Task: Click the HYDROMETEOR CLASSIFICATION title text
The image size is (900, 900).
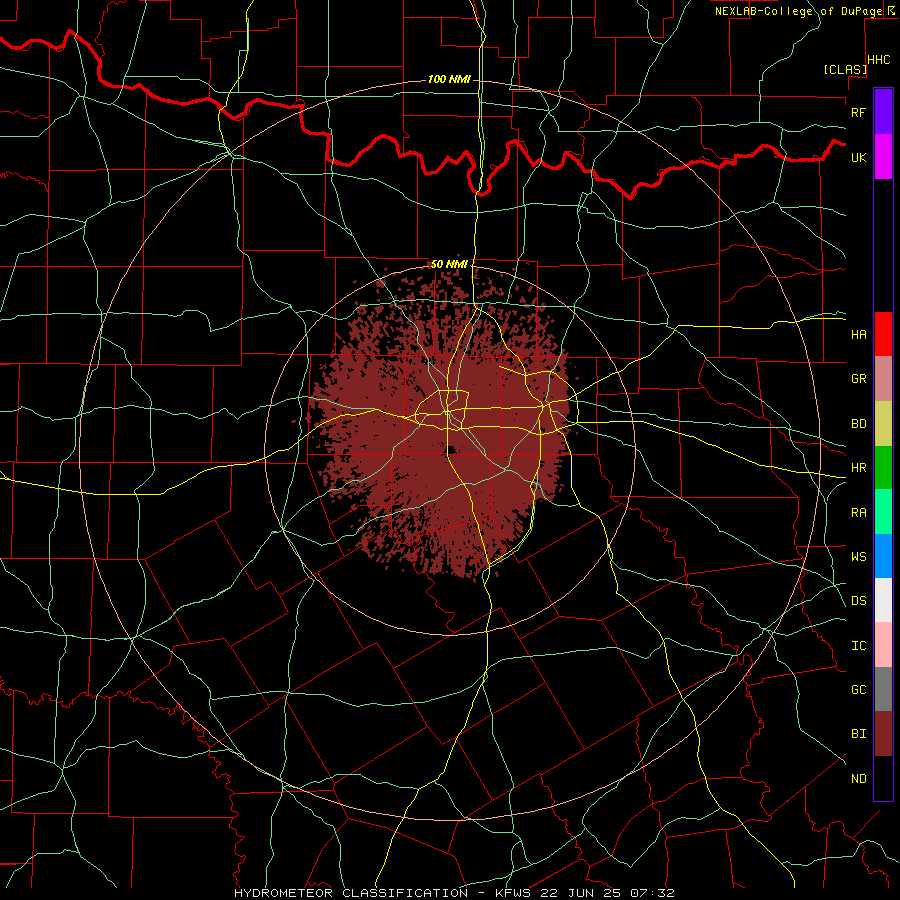Action: click(351, 893)
